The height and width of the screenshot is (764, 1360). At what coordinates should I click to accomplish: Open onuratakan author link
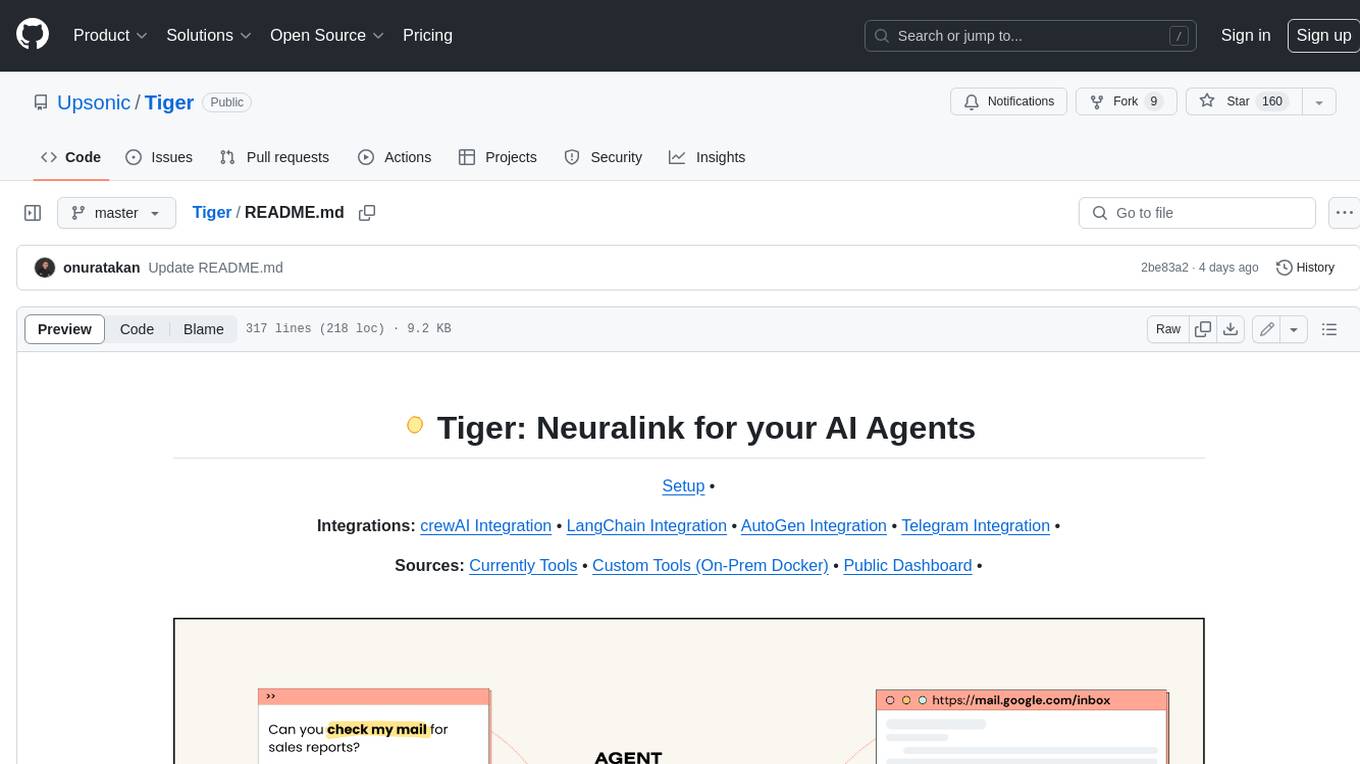101,268
